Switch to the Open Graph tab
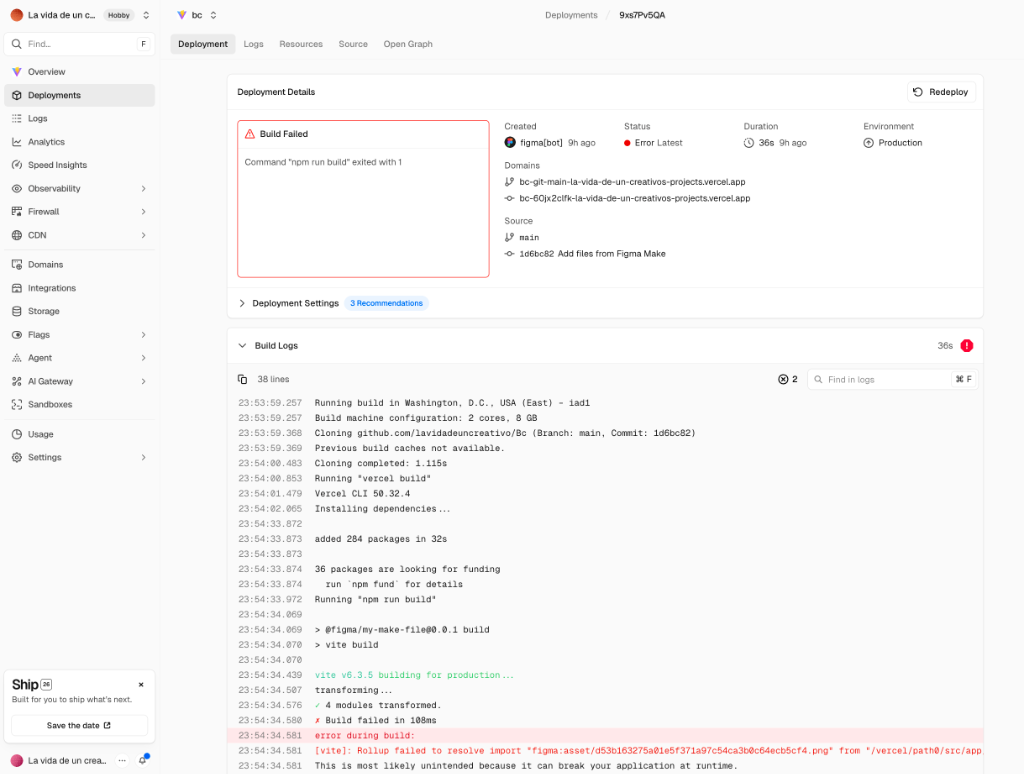The height and width of the screenshot is (774, 1024). (408, 44)
